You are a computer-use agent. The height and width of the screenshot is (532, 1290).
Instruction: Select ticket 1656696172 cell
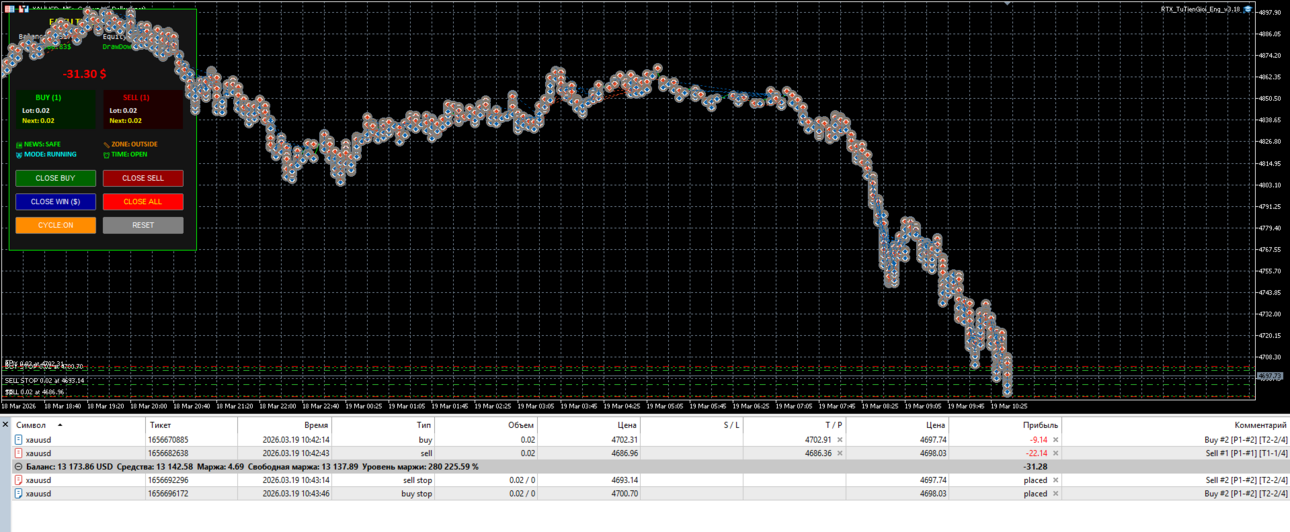coord(168,493)
